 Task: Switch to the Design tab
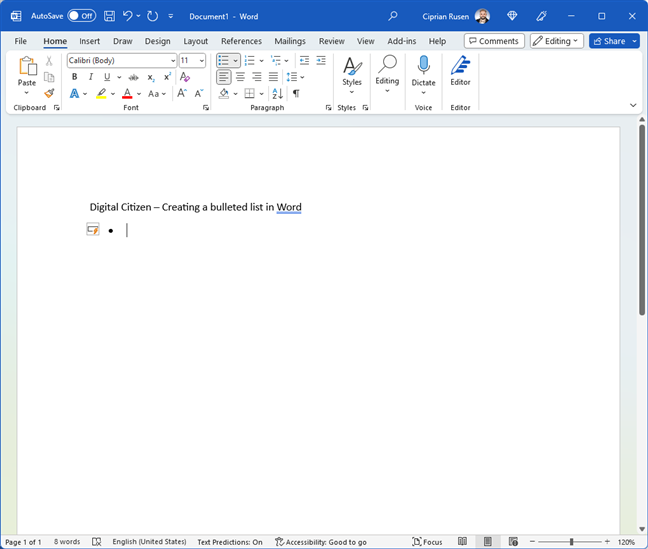pyautogui.click(x=157, y=41)
